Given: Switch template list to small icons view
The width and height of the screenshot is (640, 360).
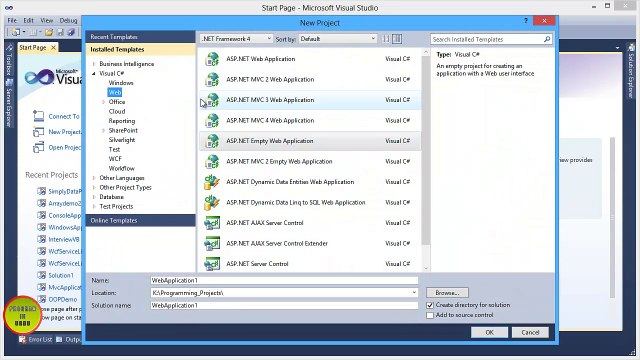Looking at the screenshot, I should (x=386, y=39).
